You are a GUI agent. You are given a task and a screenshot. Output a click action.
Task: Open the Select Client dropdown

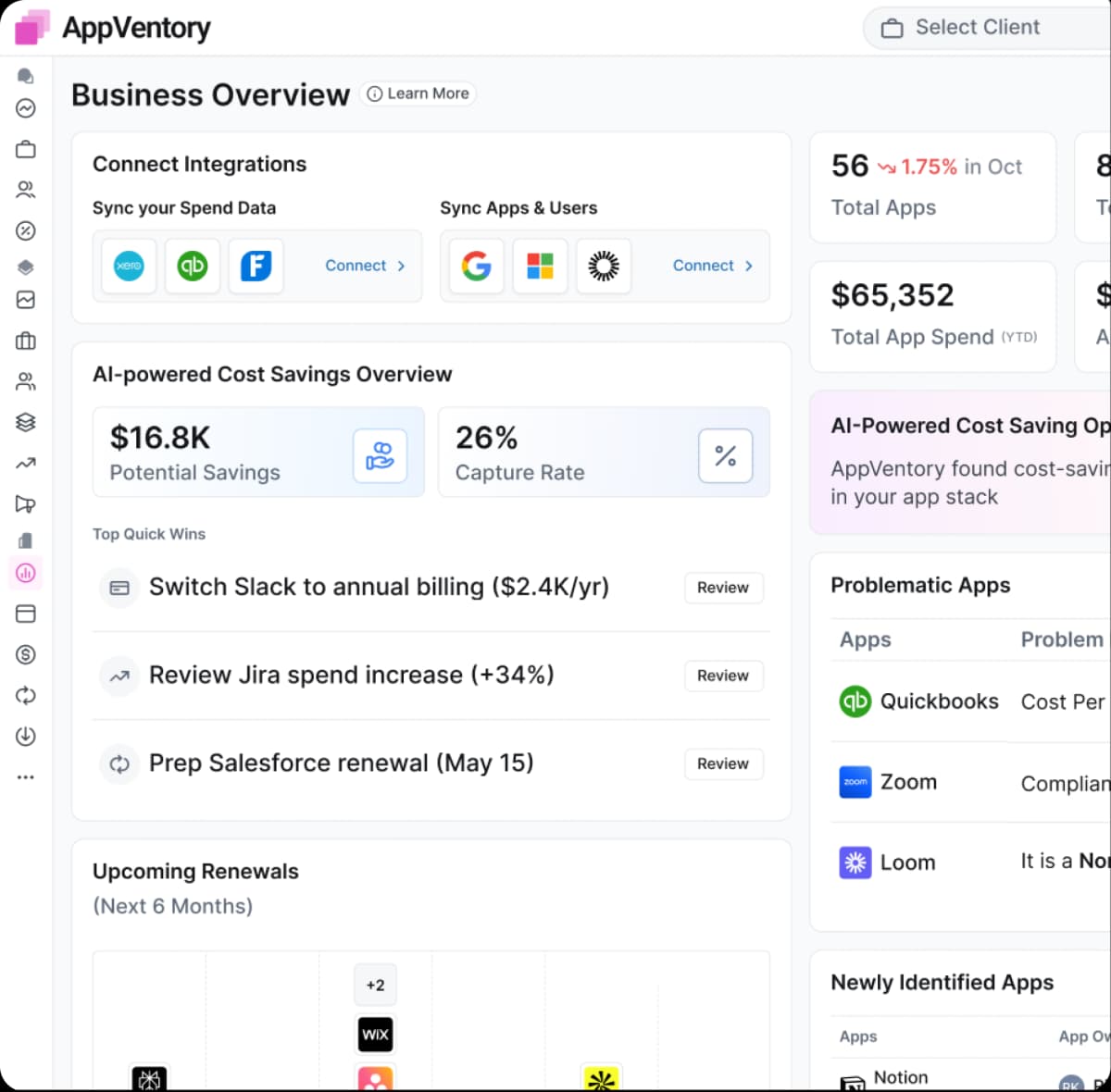[987, 28]
